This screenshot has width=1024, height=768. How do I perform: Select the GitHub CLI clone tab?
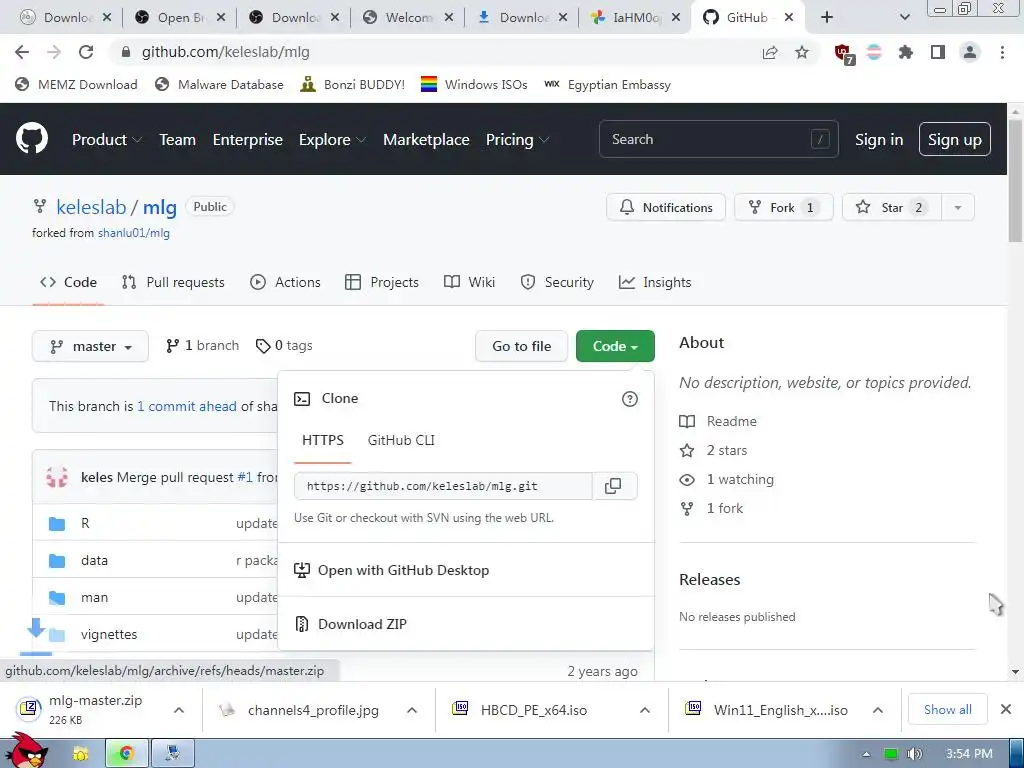pyautogui.click(x=401, y=440)
